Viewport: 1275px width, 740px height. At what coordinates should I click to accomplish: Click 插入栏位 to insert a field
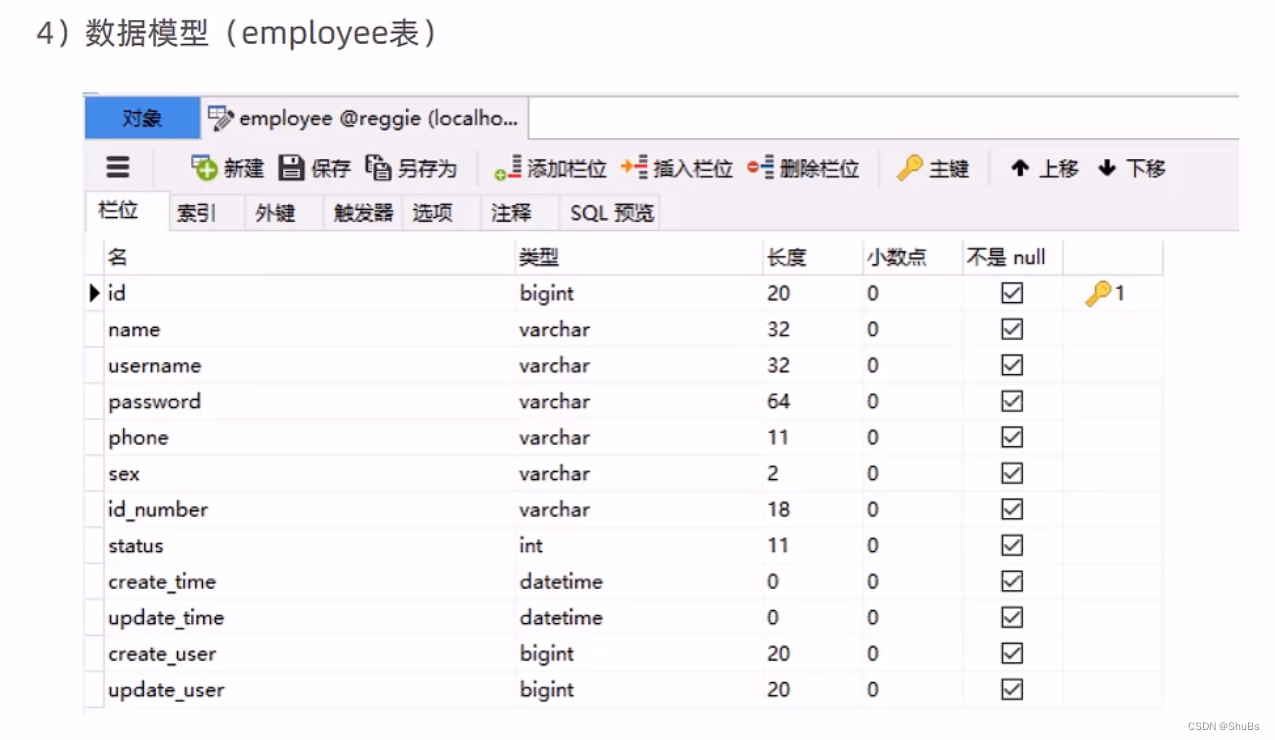[x=677, y=168]
